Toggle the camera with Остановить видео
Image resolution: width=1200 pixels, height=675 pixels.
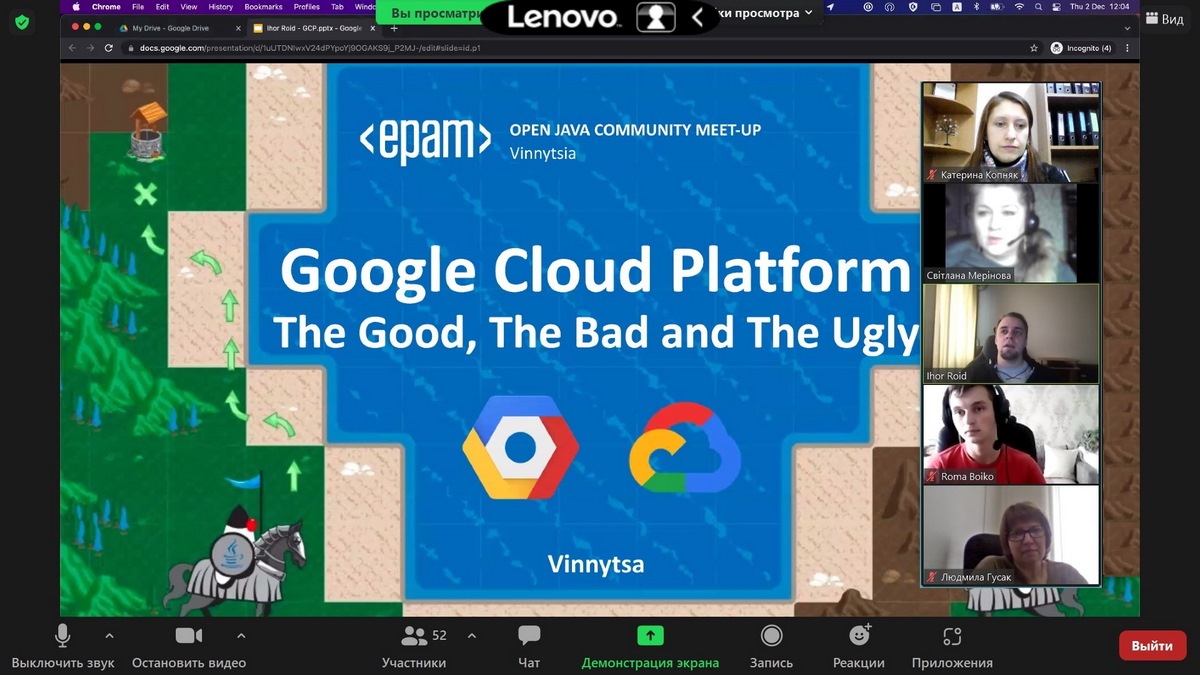tap(188, 636)
